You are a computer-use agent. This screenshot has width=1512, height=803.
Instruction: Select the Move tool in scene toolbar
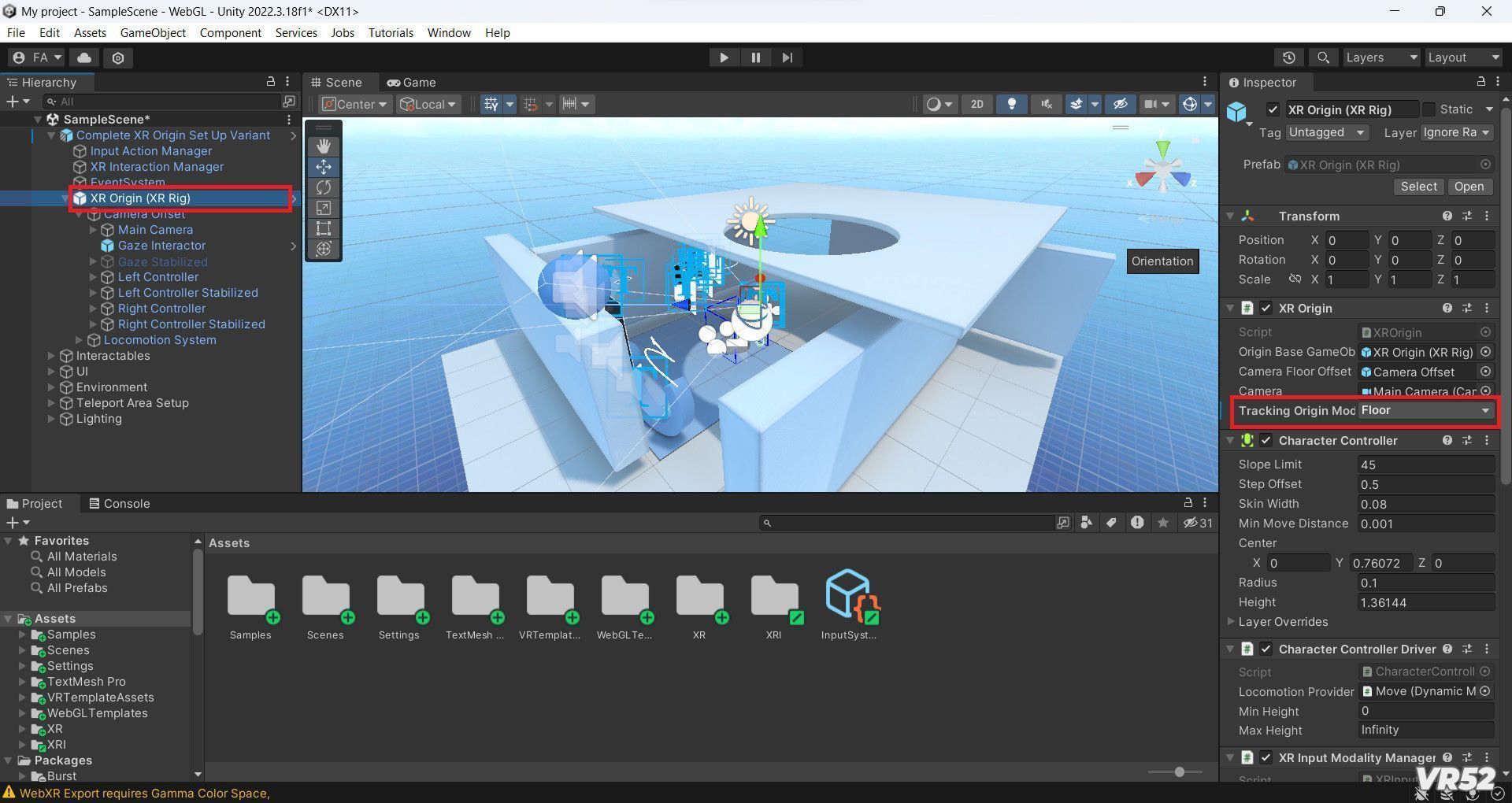click(323, 167)
